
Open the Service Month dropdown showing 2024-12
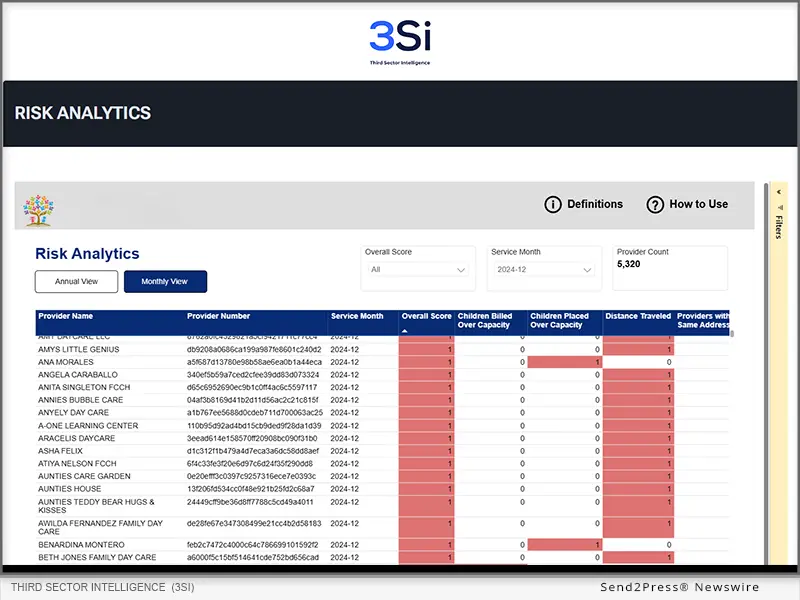[542, 268]
